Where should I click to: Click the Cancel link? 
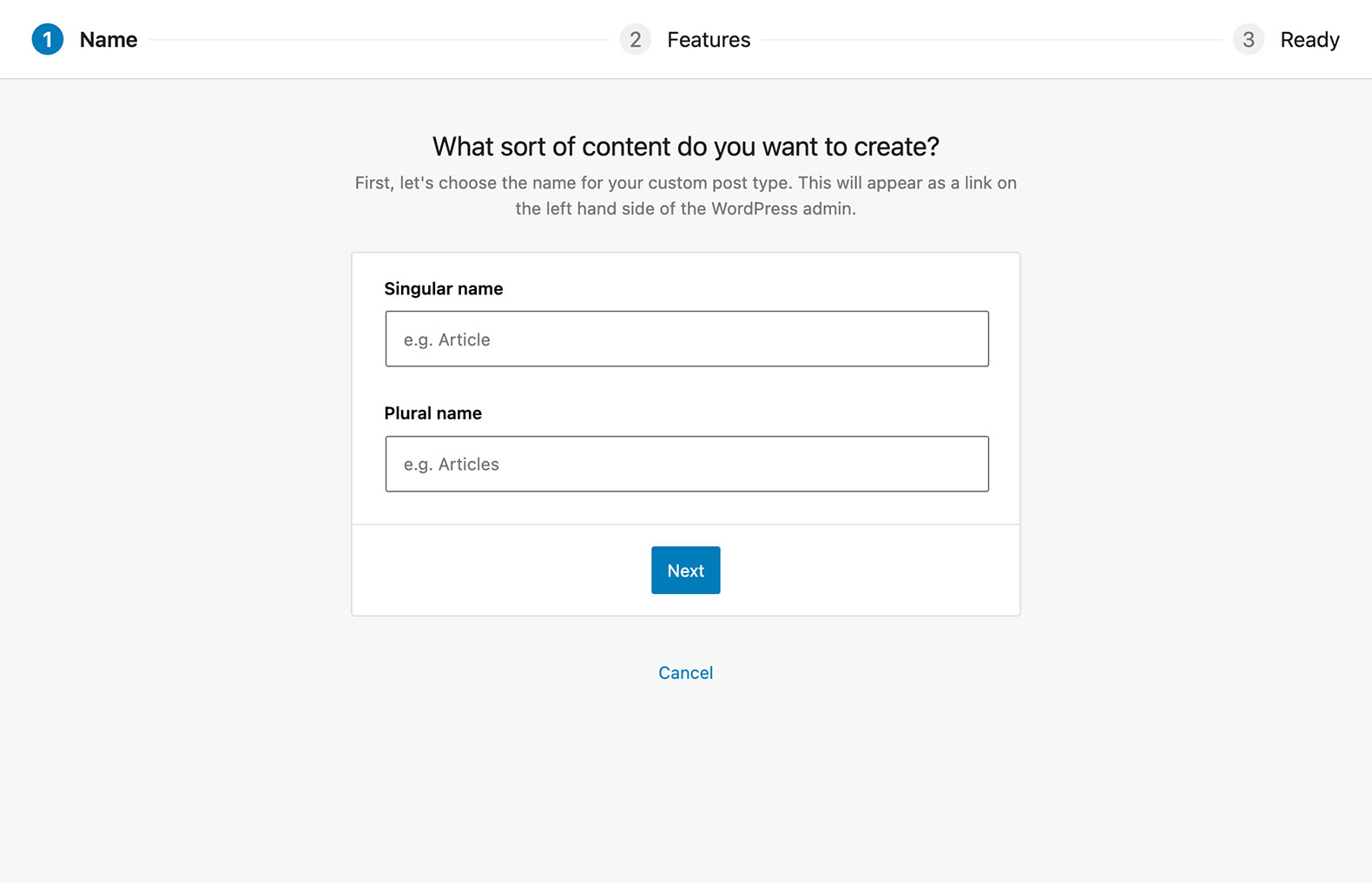[685, 673]
